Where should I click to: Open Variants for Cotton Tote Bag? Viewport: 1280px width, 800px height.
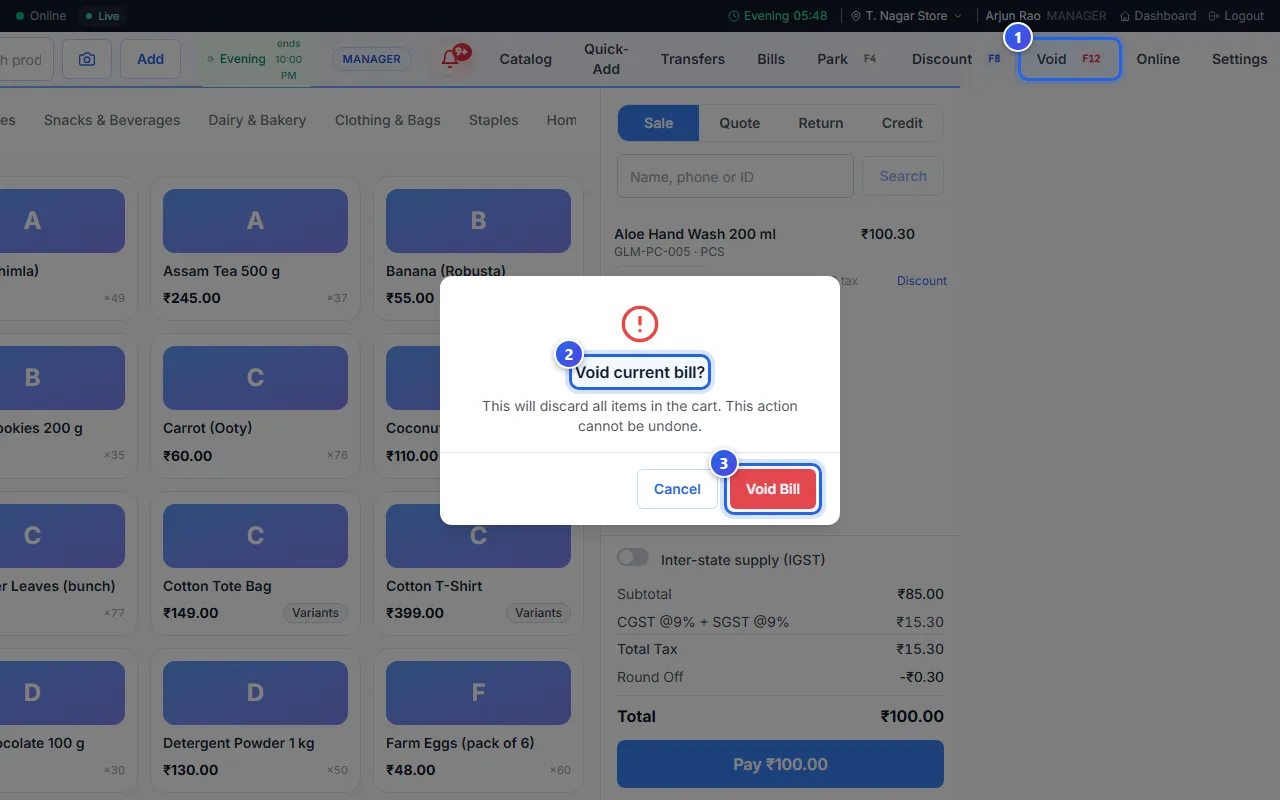pos(315,613)
